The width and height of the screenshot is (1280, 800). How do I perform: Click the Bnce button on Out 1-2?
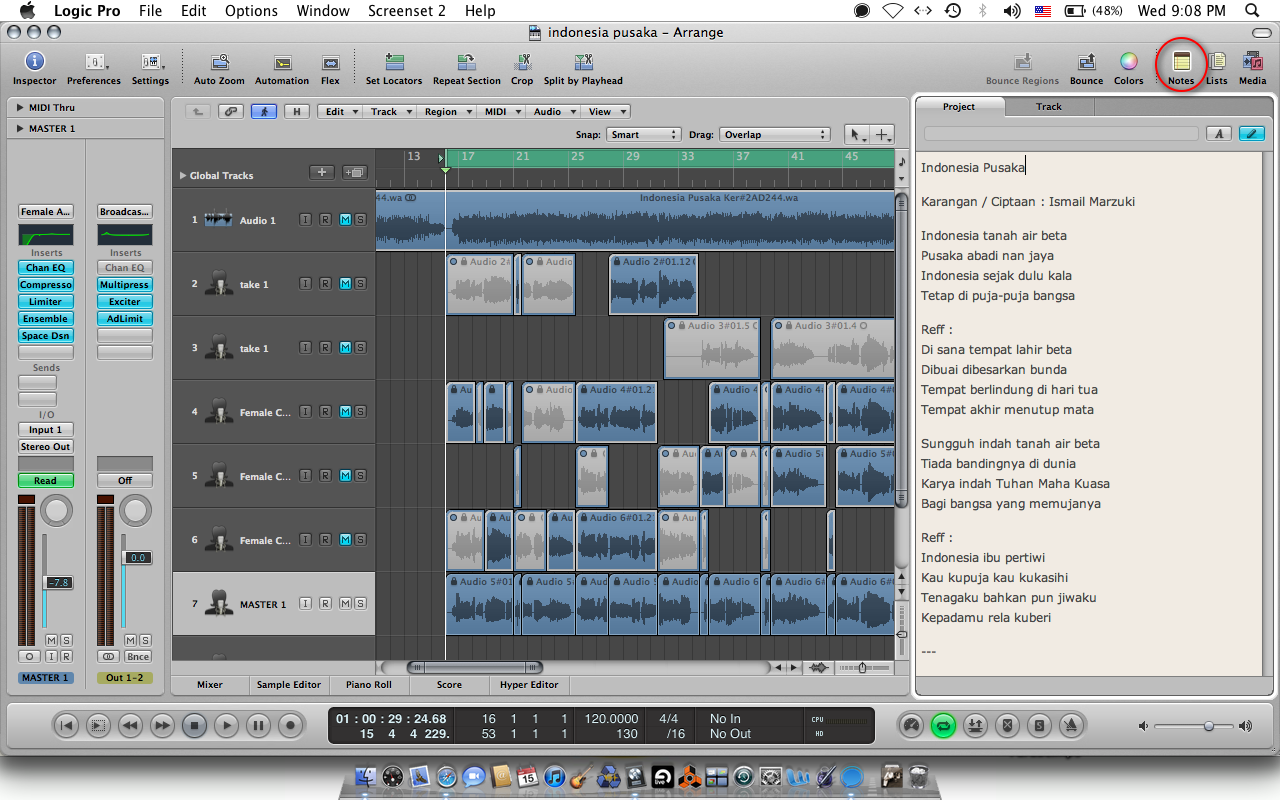[x=138, y=656]
